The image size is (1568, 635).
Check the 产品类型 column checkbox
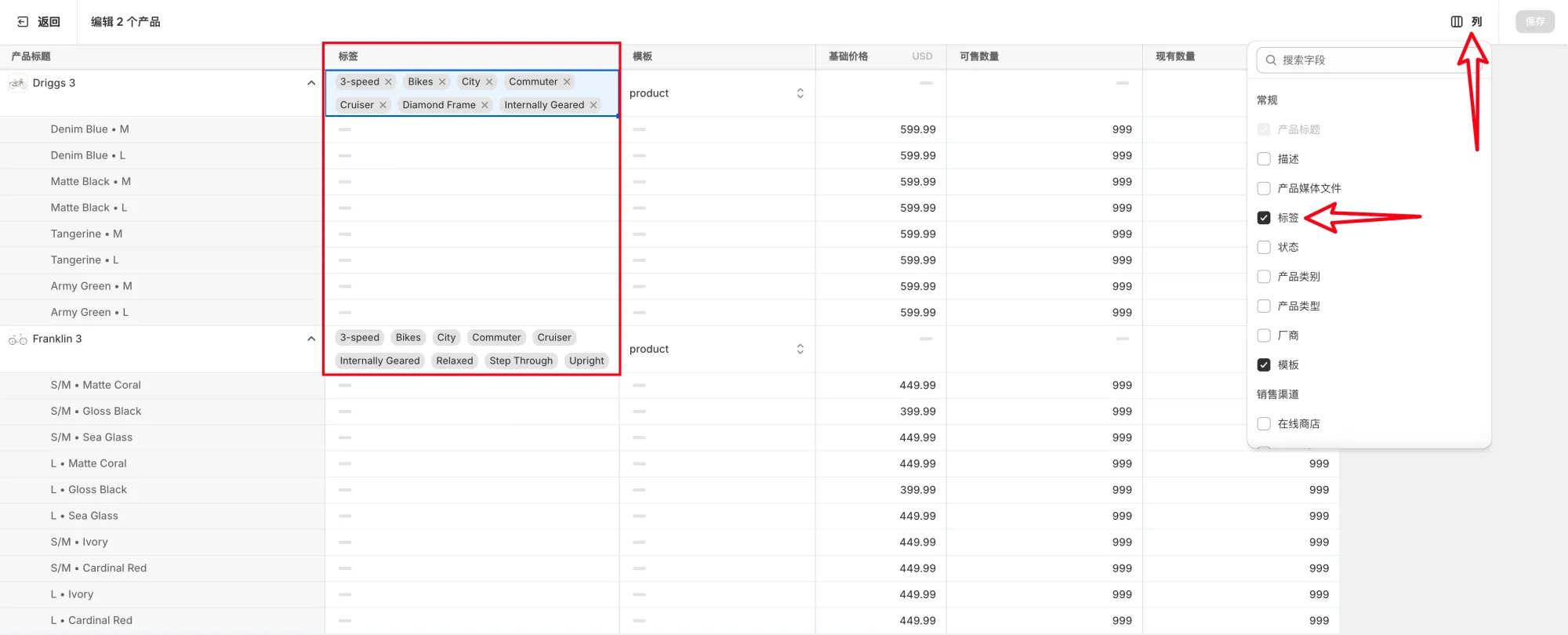pos(1264,306)
